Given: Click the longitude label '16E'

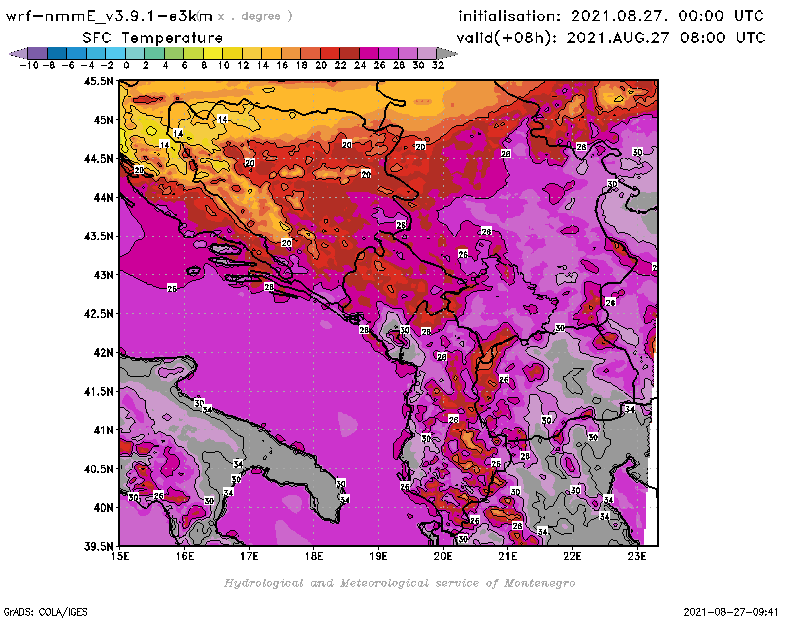Looking at the screenshot, I should coord(185,556).
